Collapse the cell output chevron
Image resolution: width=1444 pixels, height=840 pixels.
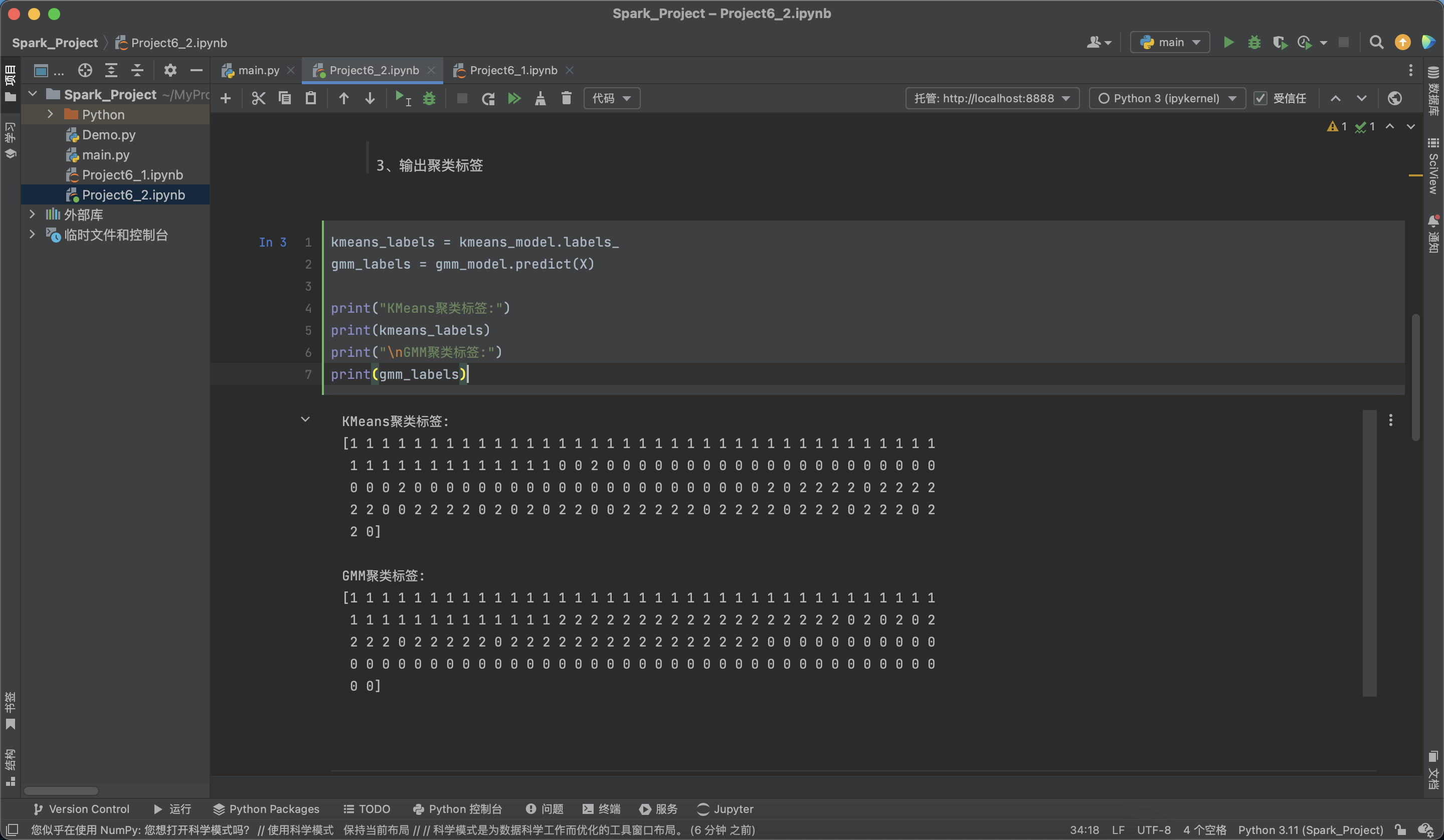305,419
